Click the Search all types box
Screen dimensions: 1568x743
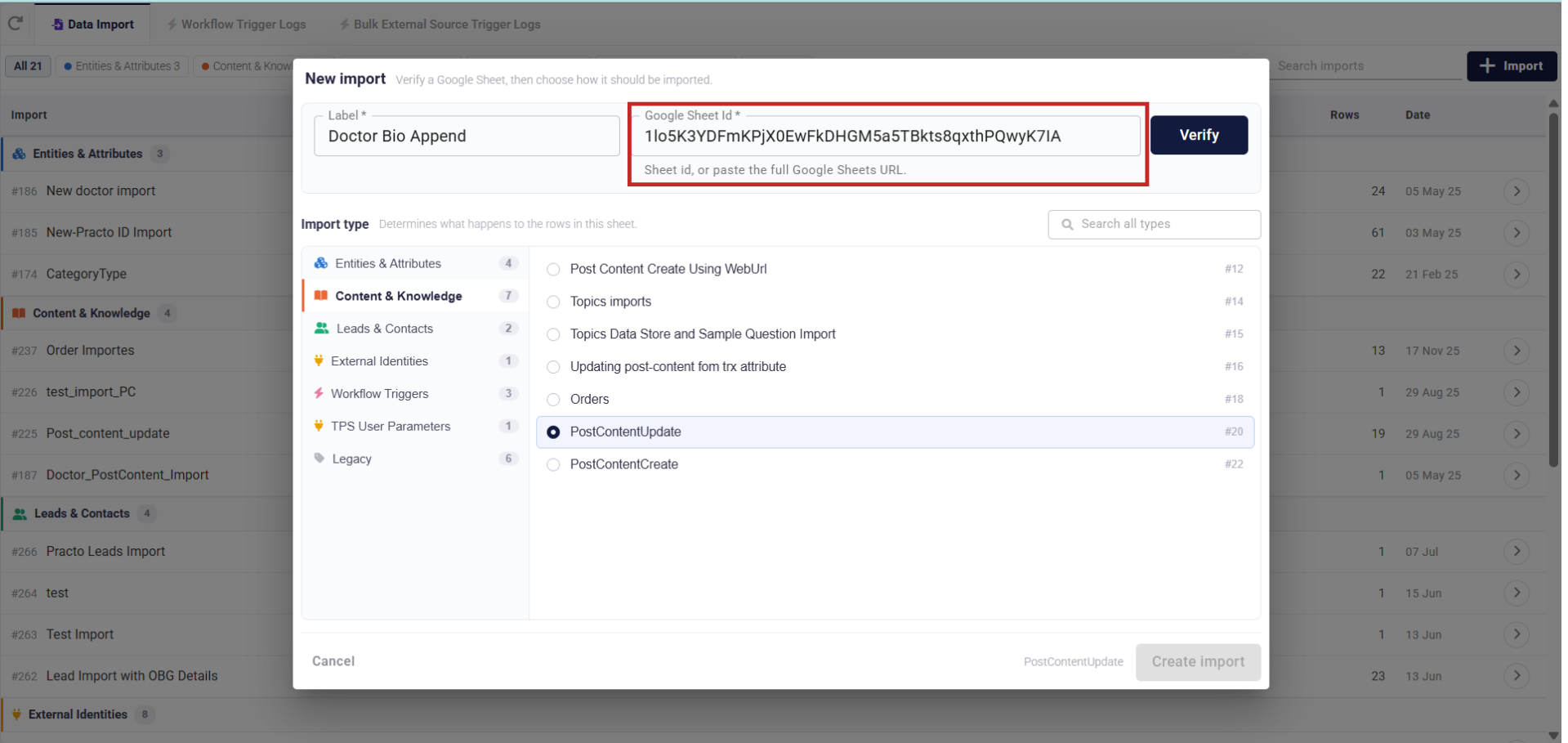[x=1154, y=224]
